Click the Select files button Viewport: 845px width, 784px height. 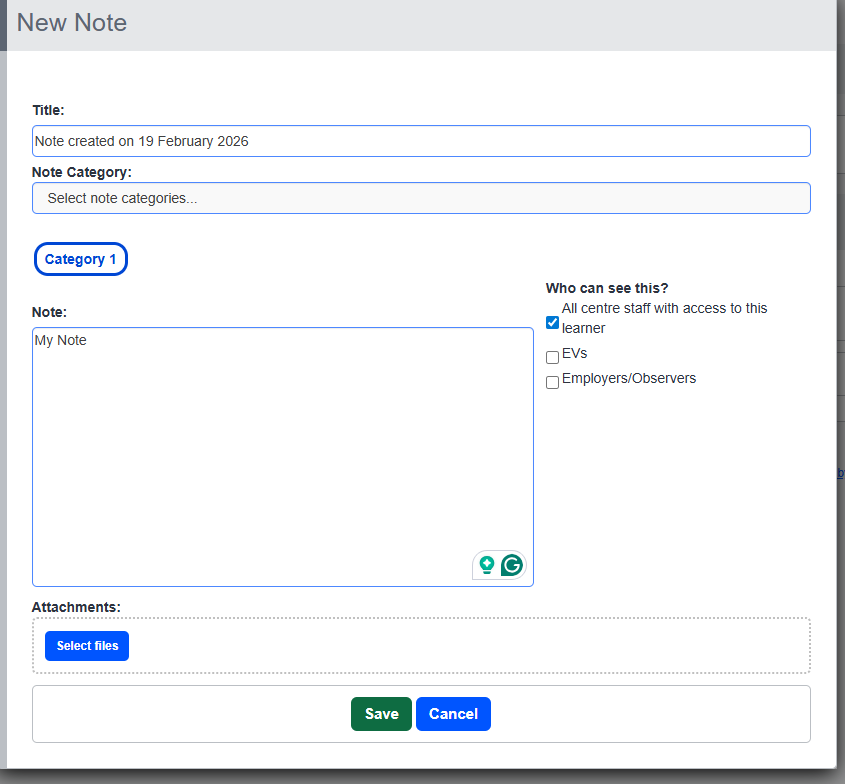pos(87,646)
